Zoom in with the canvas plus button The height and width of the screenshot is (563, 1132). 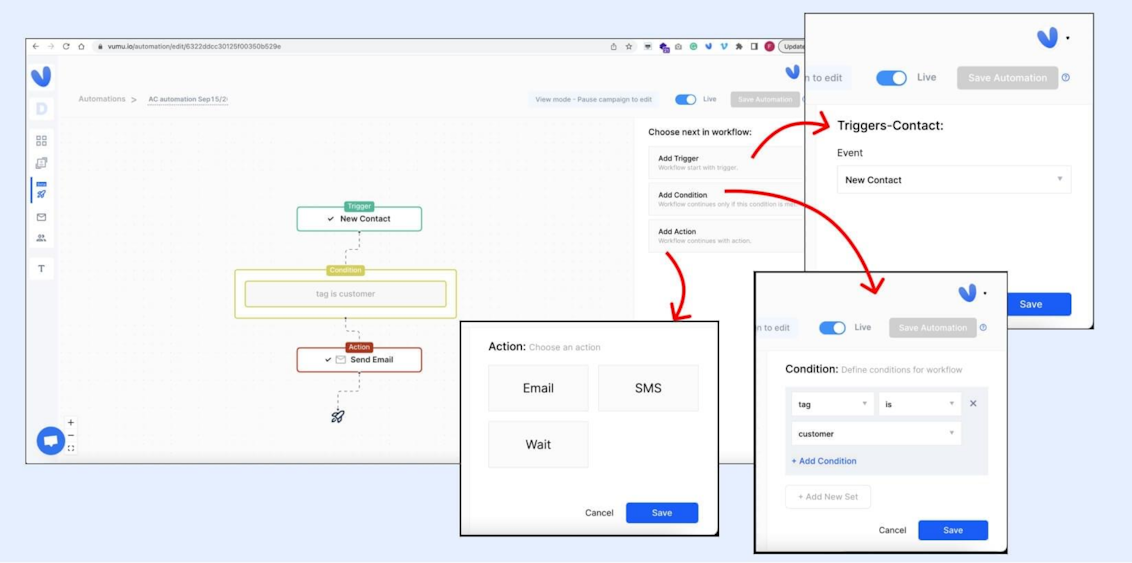(x=71, y=423)
